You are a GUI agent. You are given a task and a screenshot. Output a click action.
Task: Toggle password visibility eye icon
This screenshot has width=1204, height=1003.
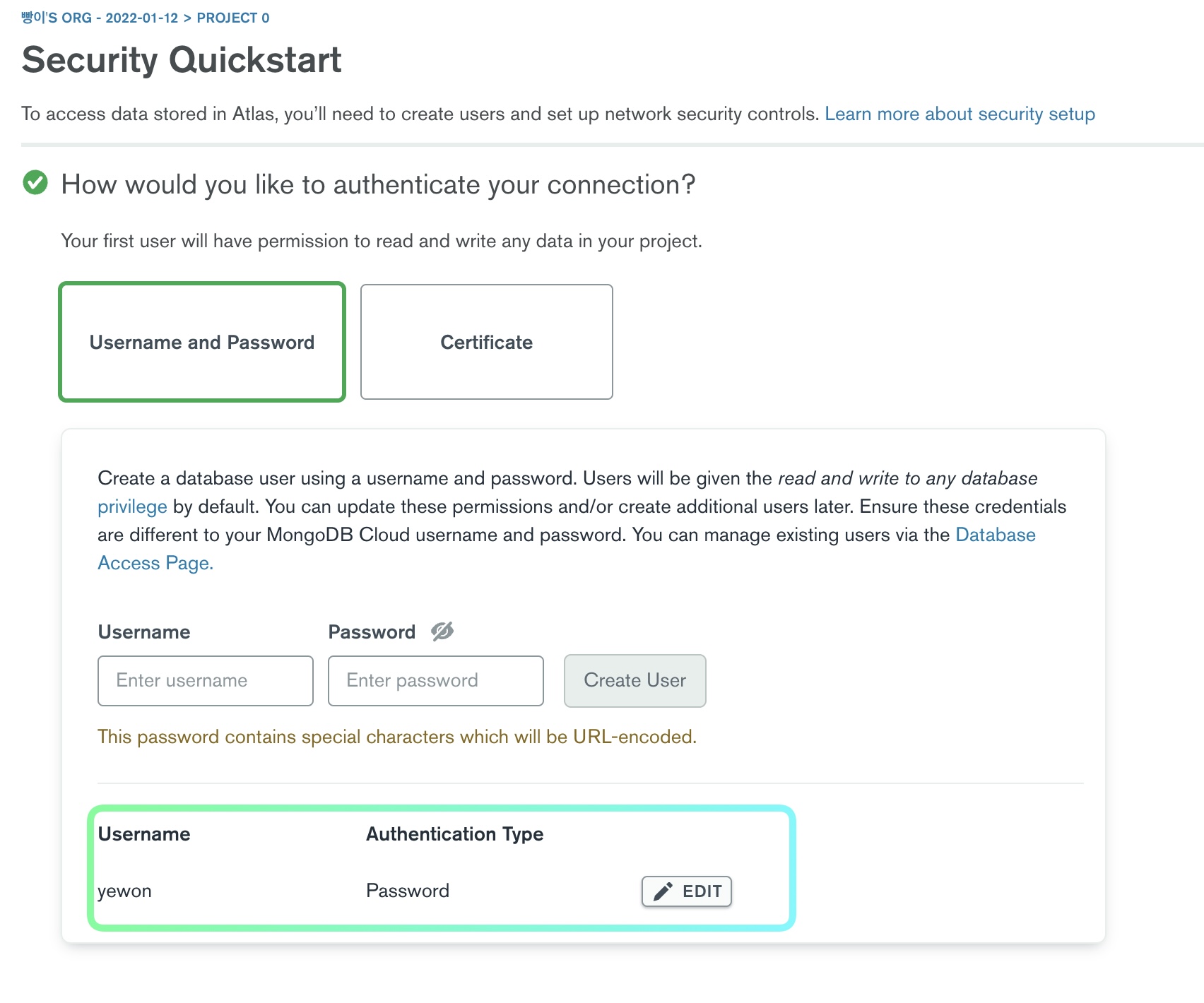coord(442,631)
